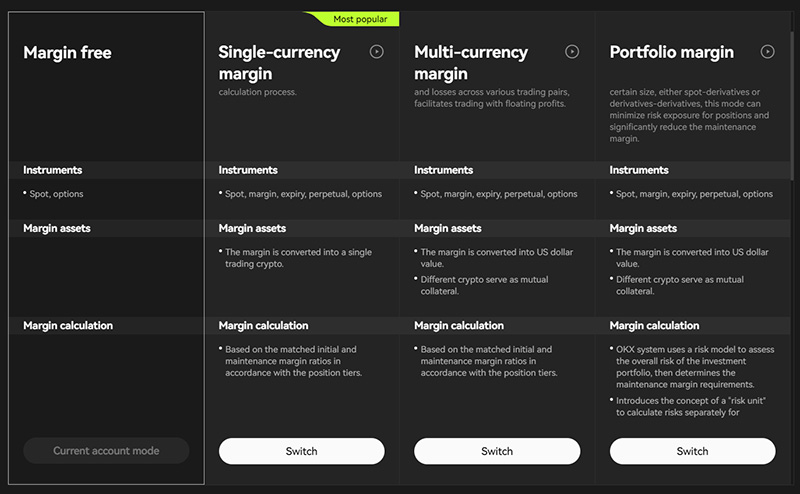The image size is (800, 494).
Task: Click Margin calculation header in Margin free column
Action: [x=67, y=325]
